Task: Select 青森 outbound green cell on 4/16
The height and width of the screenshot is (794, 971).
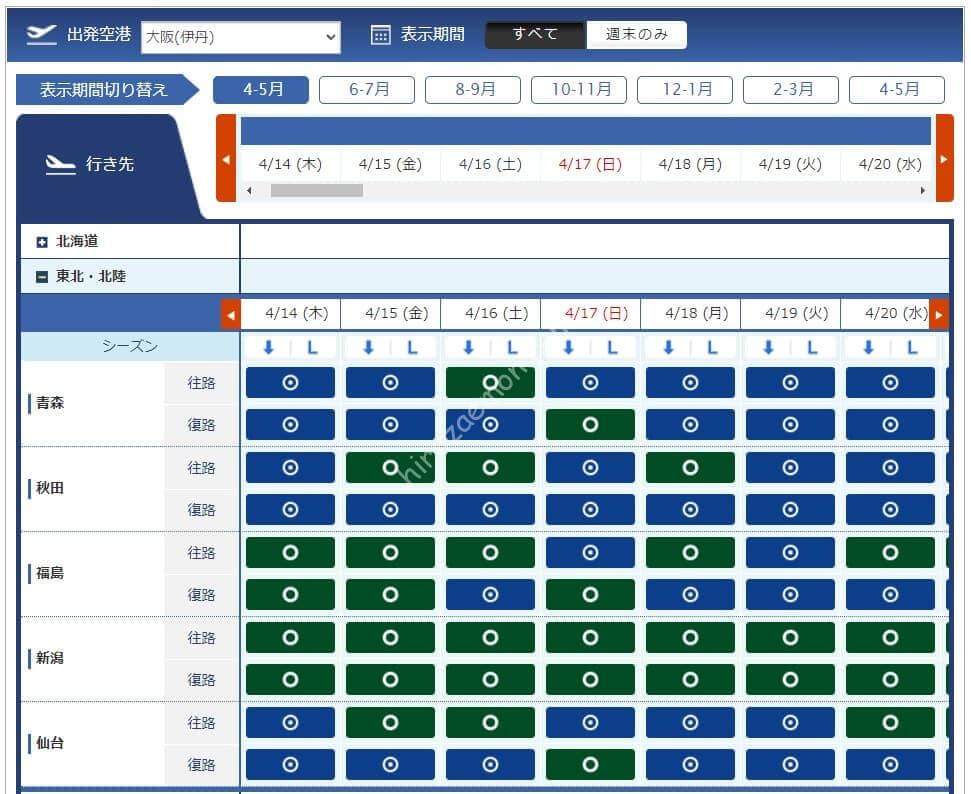Action: [x=490, y=382]
